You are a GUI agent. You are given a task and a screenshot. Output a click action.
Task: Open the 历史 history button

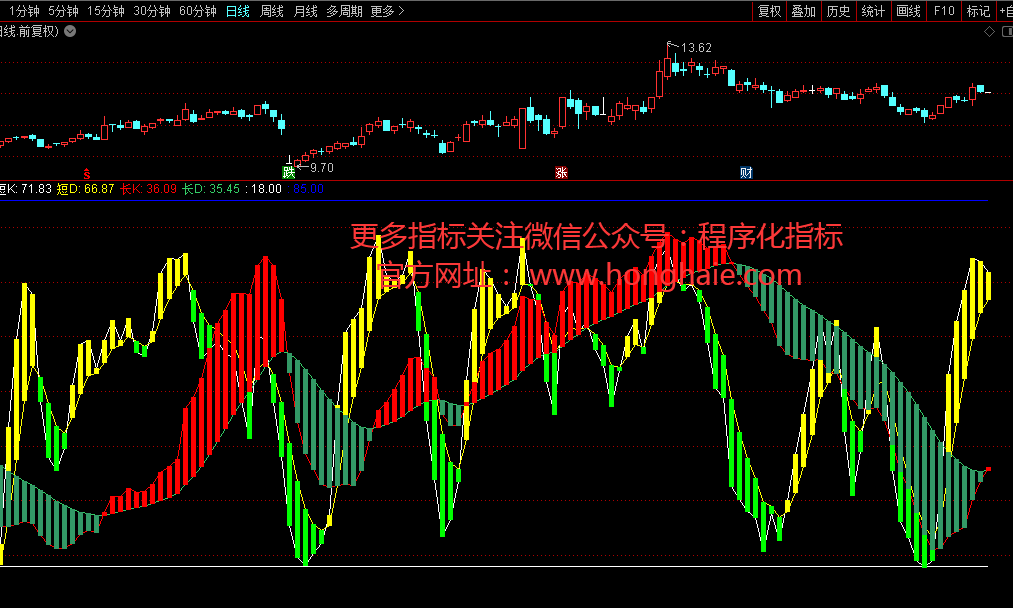tap(838, 11)
